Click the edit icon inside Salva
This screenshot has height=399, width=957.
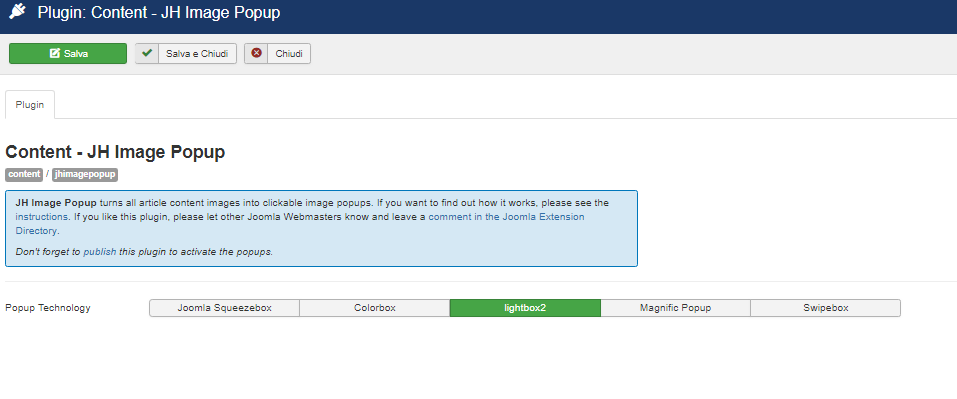point(54,53)
